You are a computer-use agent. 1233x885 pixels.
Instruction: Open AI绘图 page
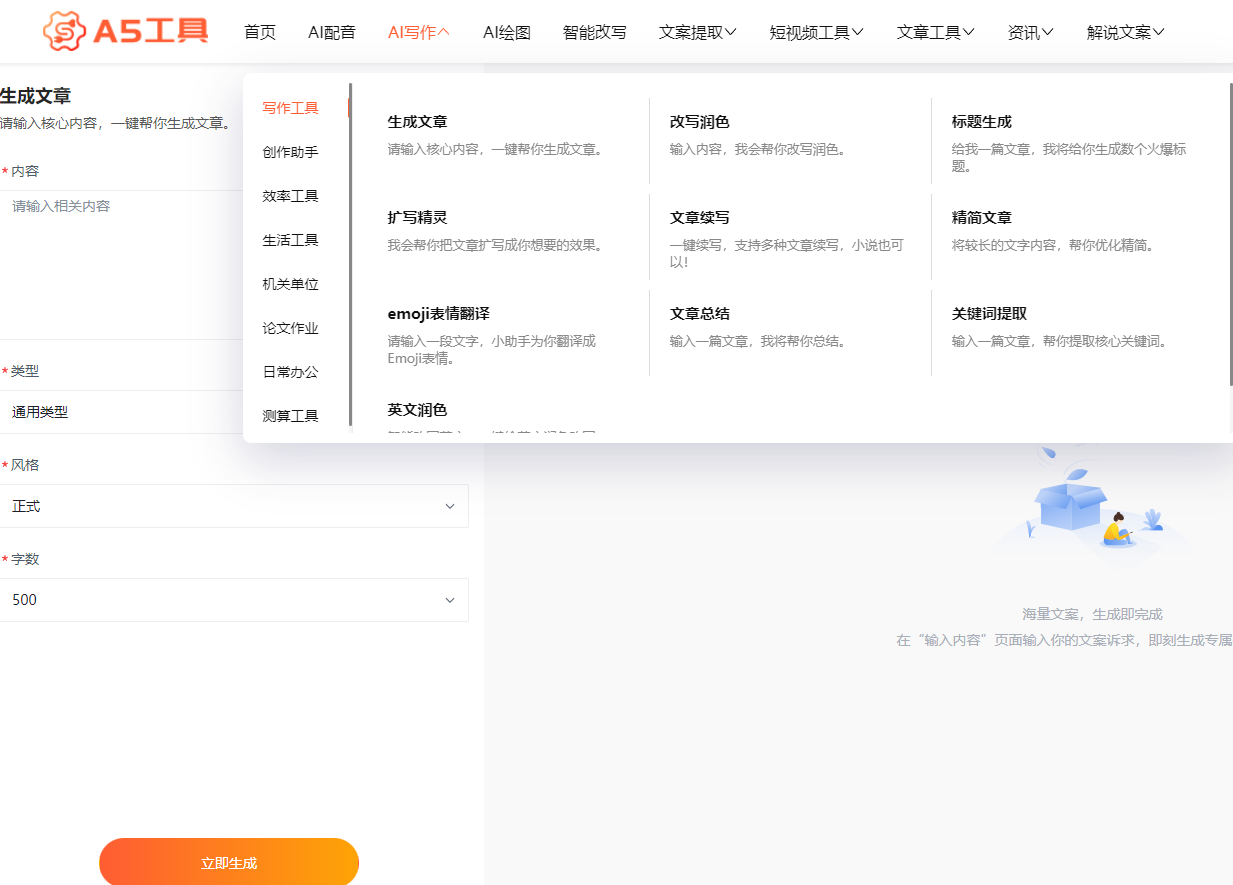click(x=507, y=32)
